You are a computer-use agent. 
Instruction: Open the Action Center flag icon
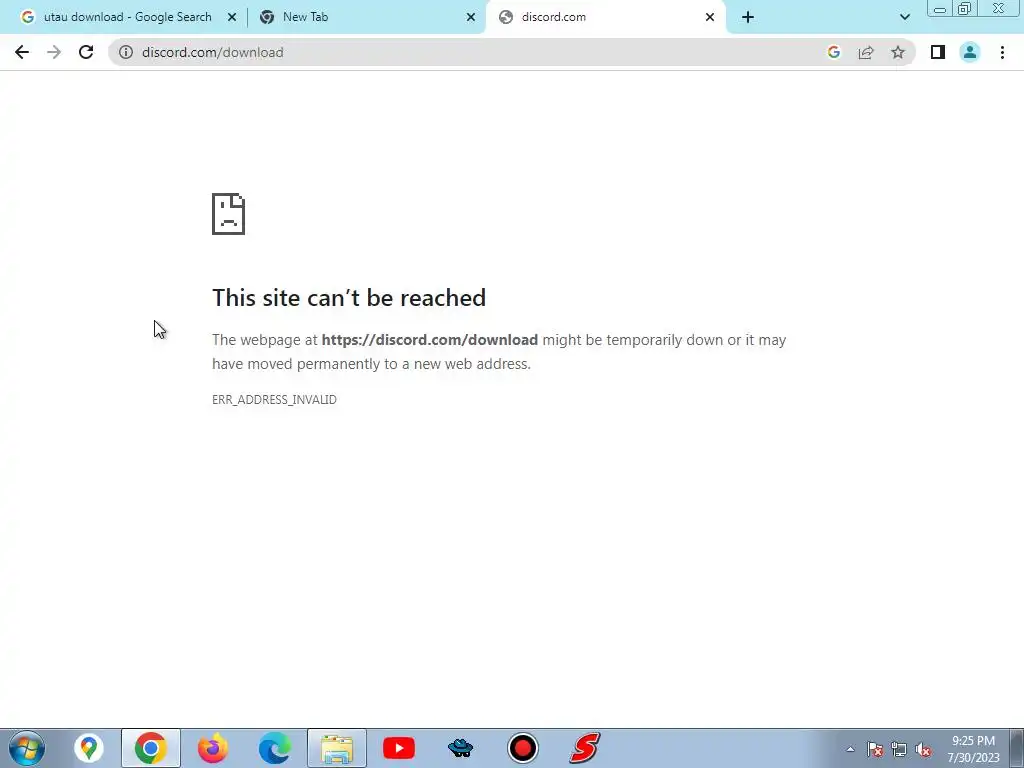[x=874, y=749]
